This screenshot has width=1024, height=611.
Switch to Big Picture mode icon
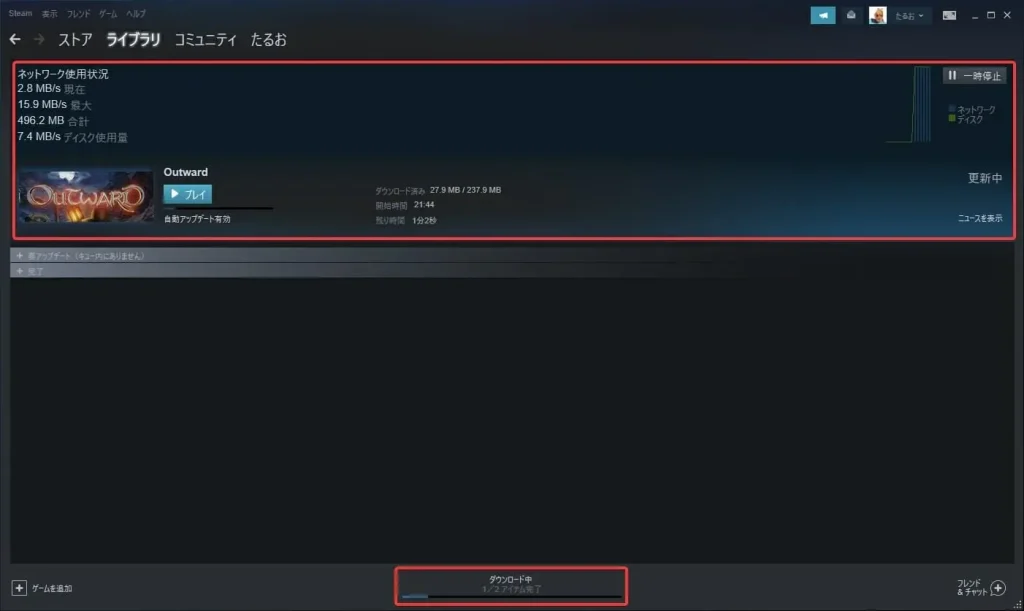point(949,15)
